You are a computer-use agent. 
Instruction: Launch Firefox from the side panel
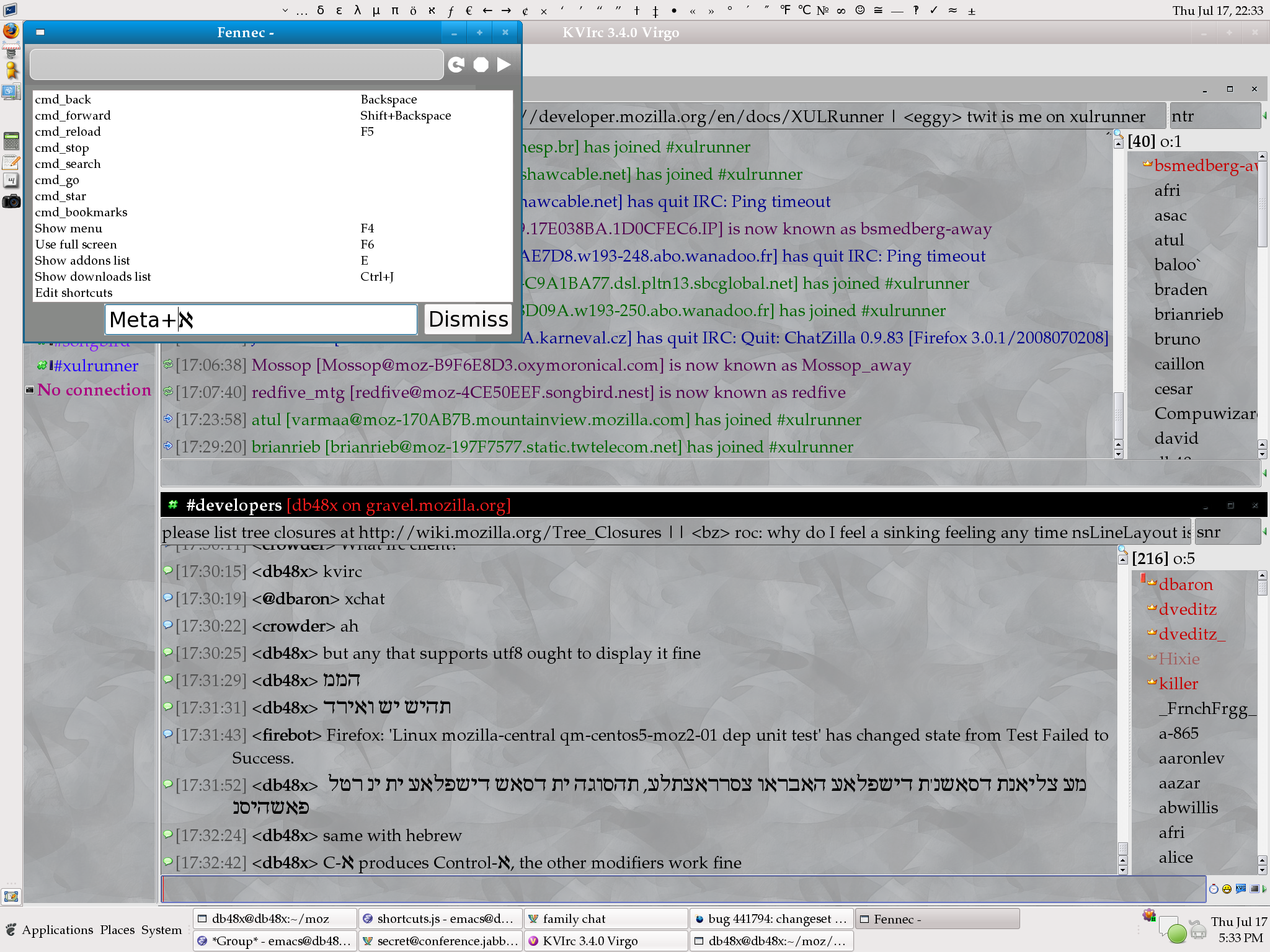11,31
